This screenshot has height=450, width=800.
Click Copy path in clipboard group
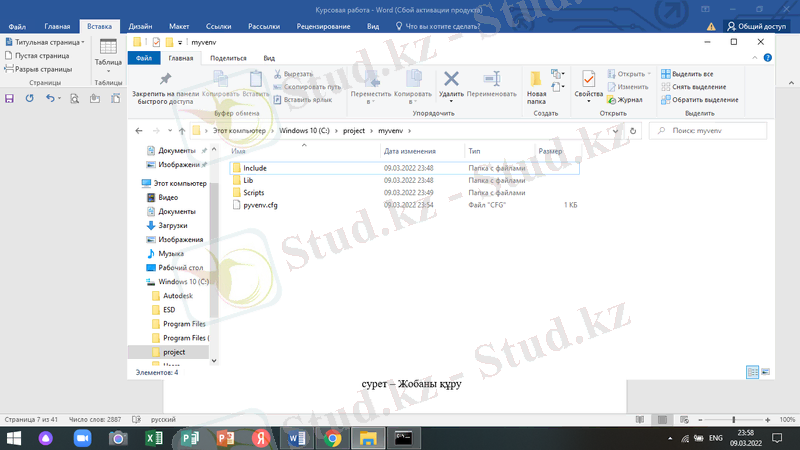pos(307,87)
